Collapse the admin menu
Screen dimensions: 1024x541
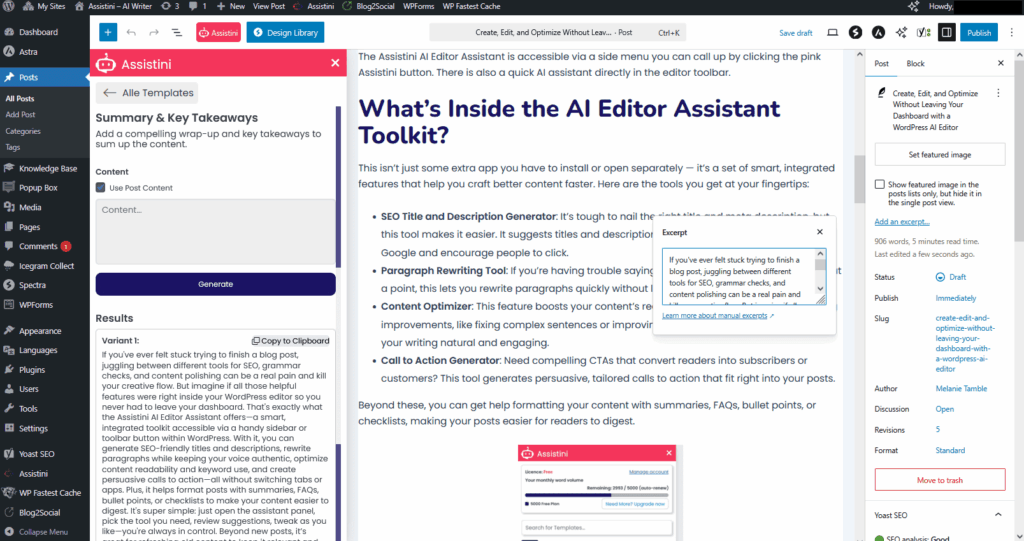[x=44, y=532]
